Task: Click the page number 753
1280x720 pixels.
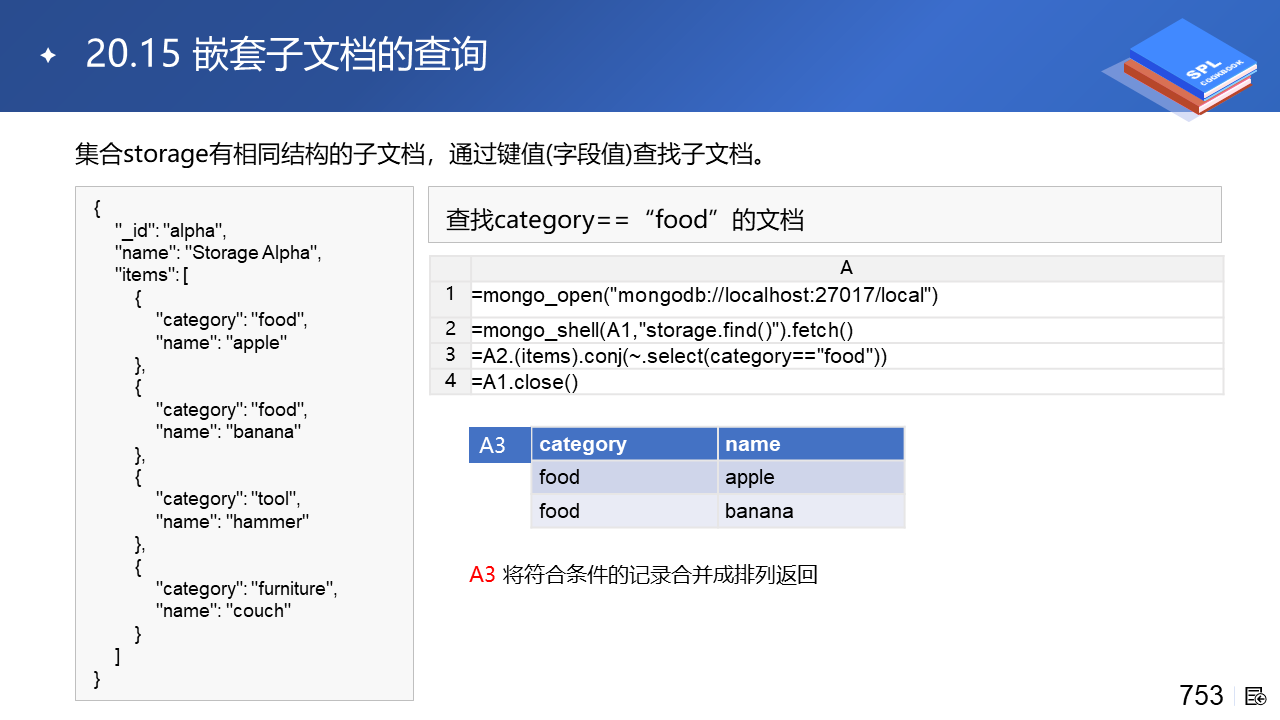Action: point(1201,695)
